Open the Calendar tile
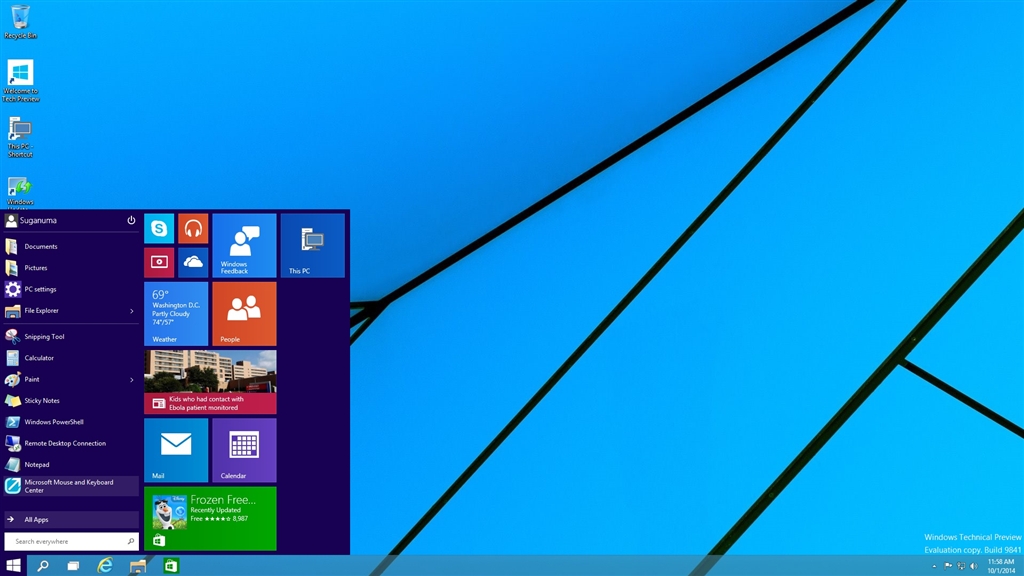This screenshot has width=1024, height=576. [244, 450]
